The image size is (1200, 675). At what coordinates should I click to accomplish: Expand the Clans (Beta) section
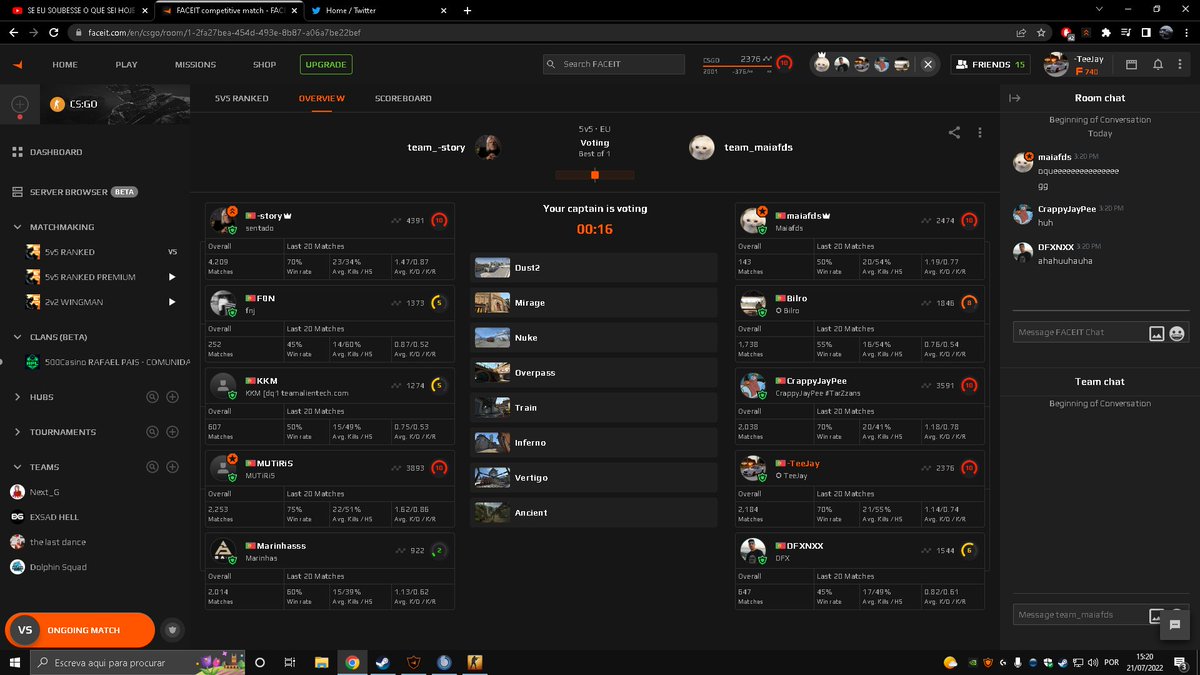tap(18, 337)
